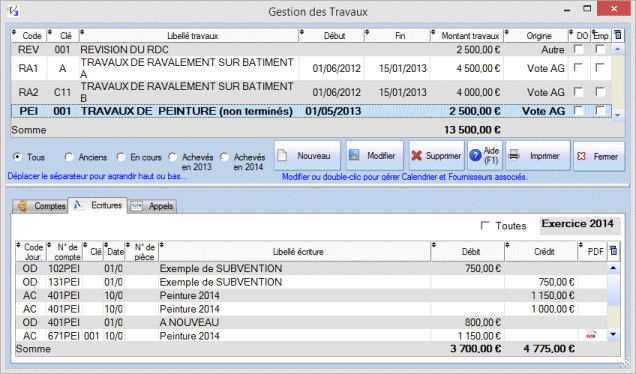Tick the DO checkbox for REV row
The image size is (636, 374).
[x=578, y=49]
